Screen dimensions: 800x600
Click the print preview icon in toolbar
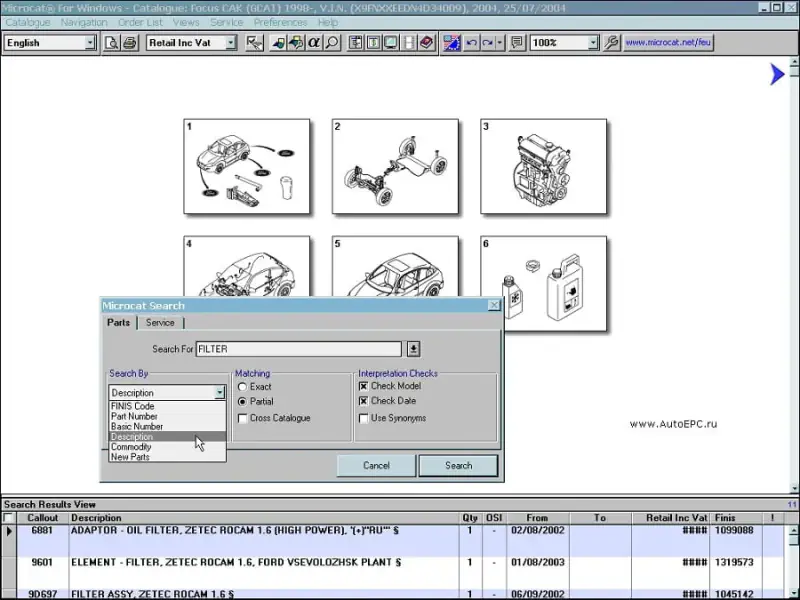112,43
